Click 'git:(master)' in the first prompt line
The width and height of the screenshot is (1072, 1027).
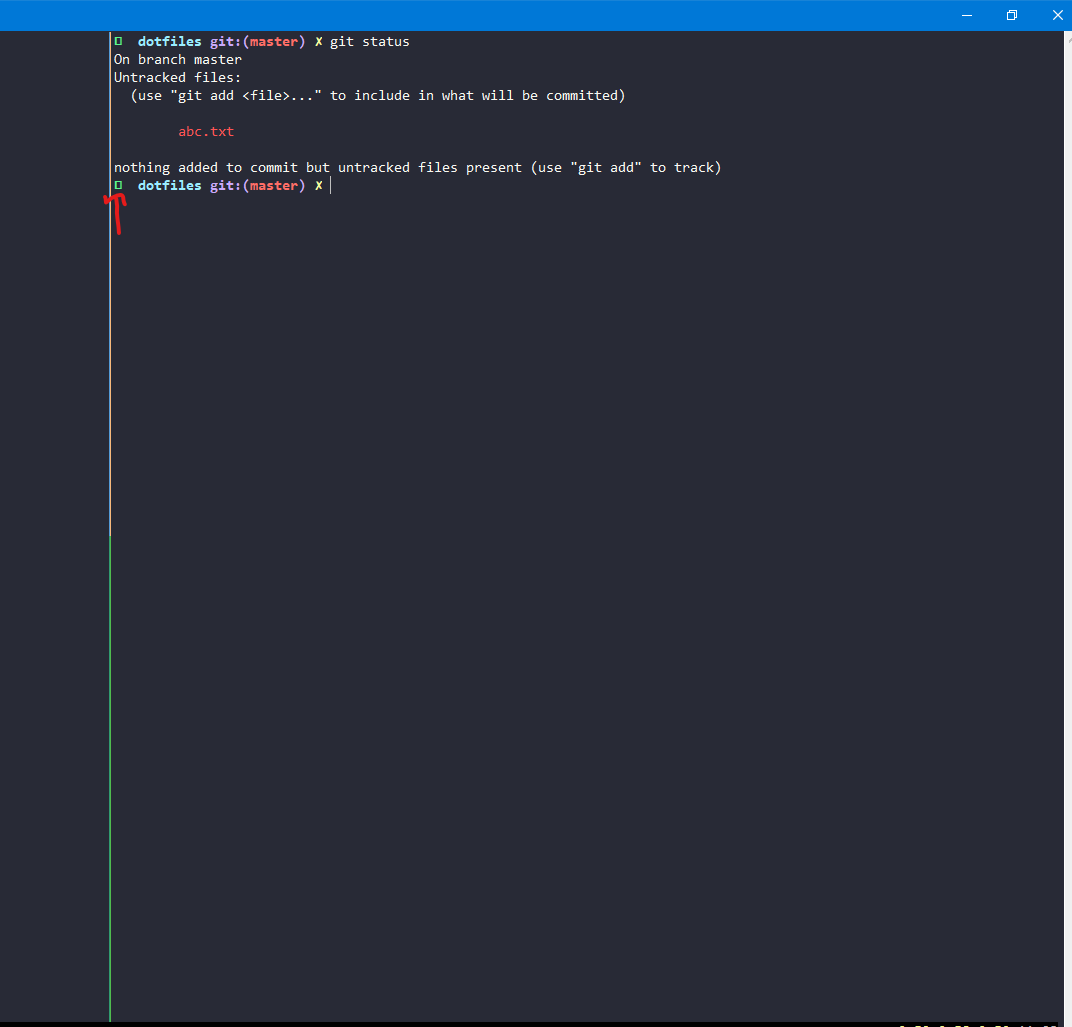257,42
